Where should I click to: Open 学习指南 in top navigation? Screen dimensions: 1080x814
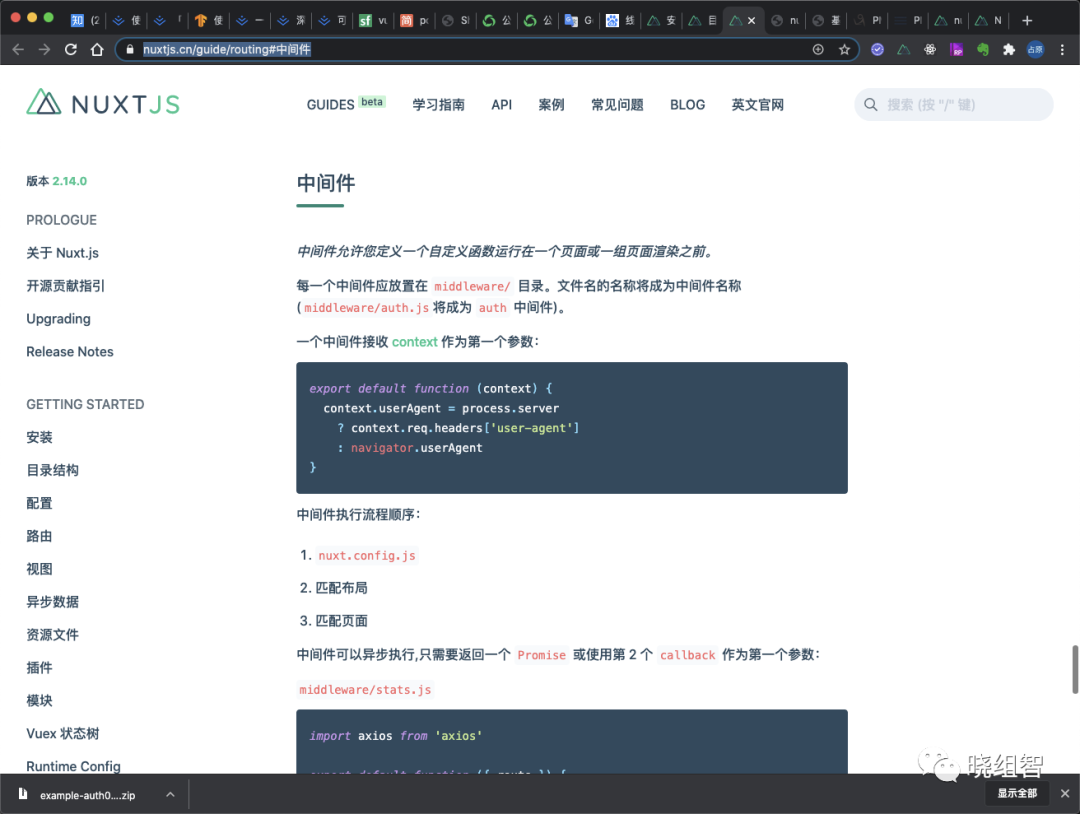[438, 105]
